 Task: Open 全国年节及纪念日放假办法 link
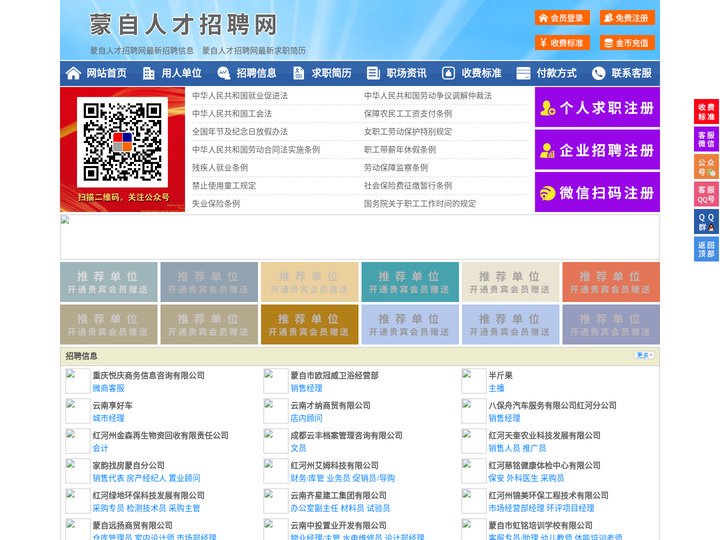point(240,131)
